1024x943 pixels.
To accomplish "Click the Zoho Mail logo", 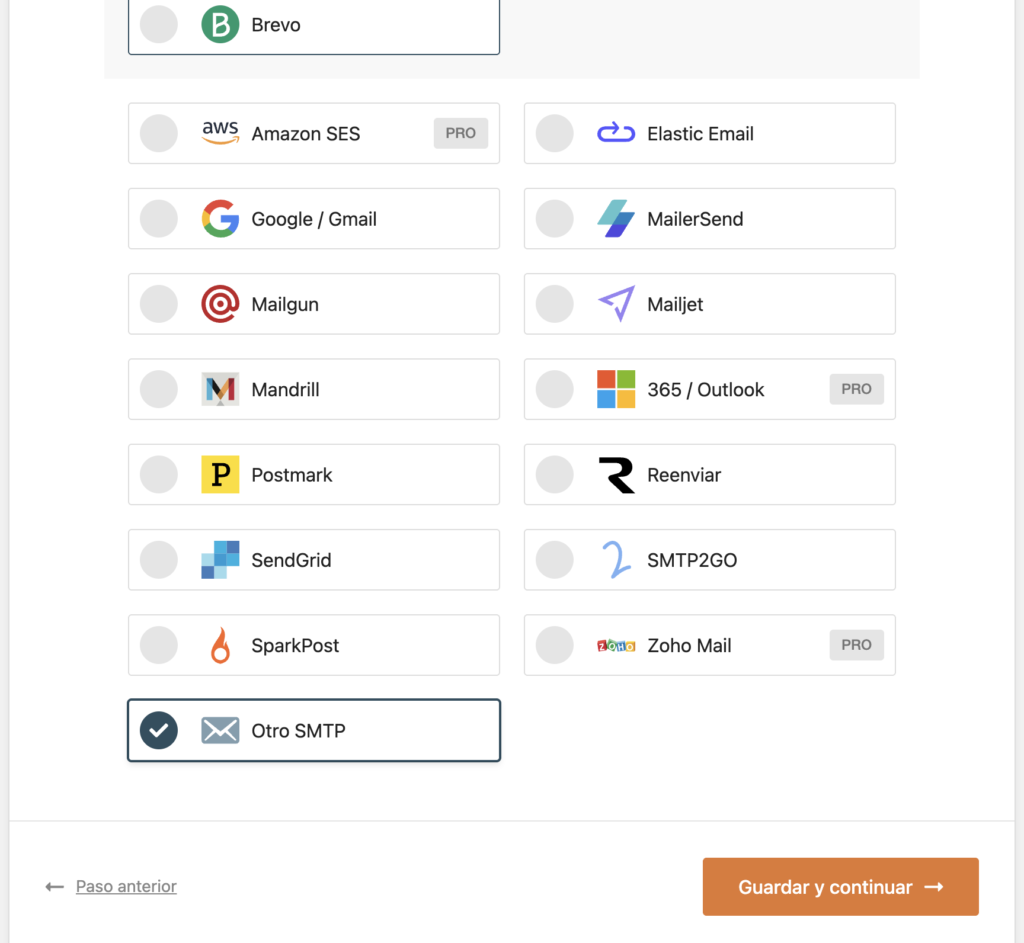I will click(x=617, y=645).
